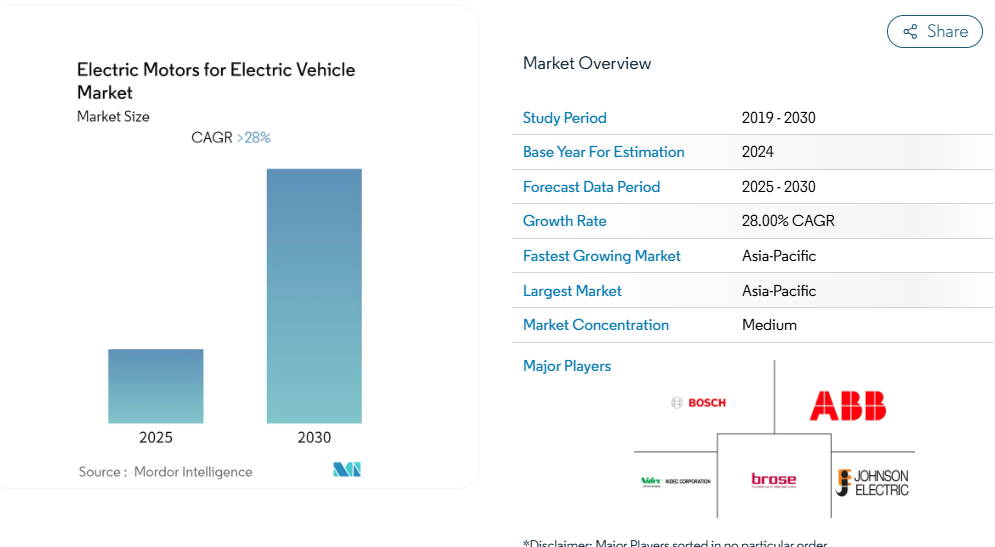This screenshot has height=547, width=995.
Task: Click the ABB logo
Action: pyautogui.click(x=847, y=405)
